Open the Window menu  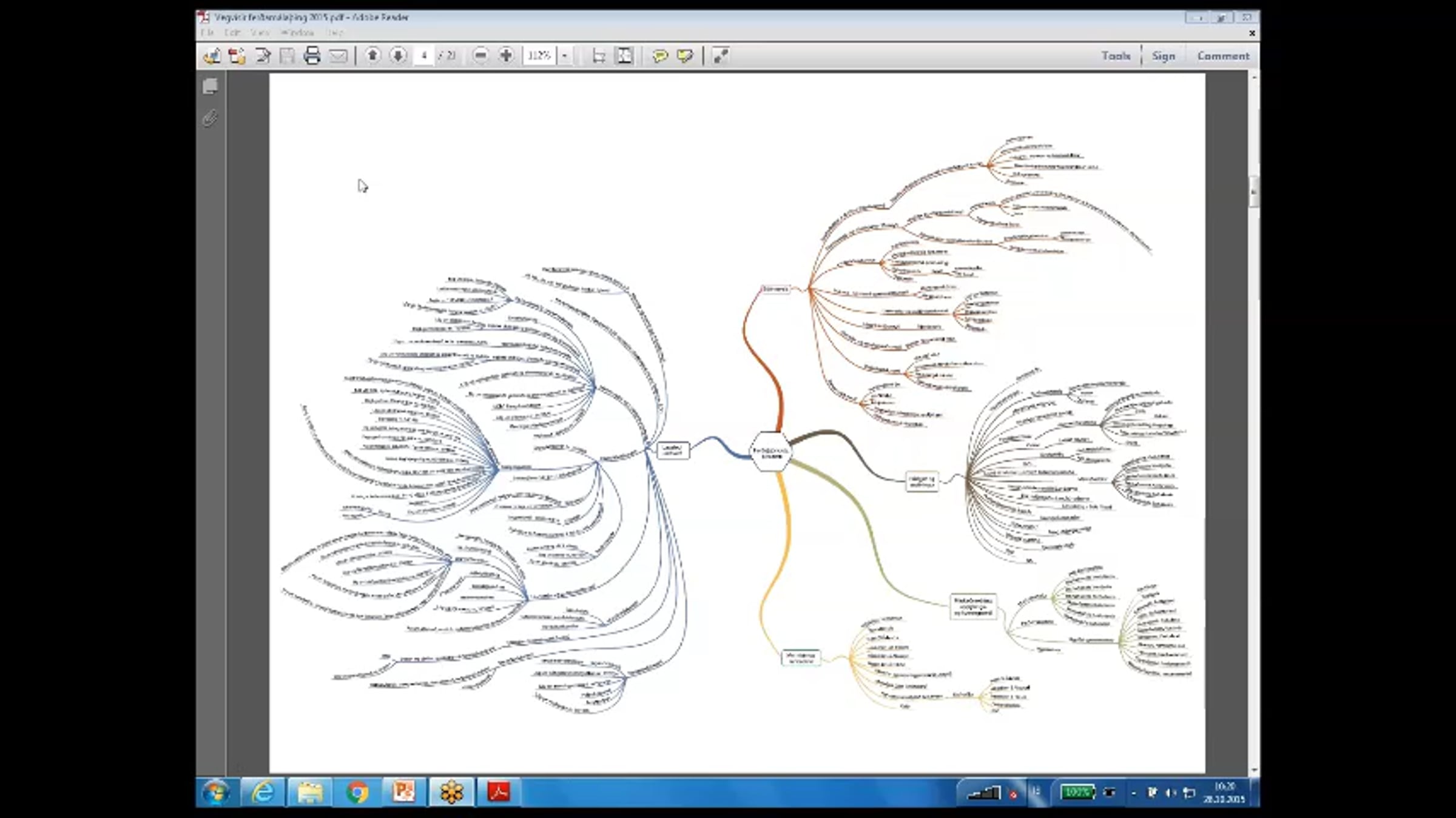click(297, 33)
